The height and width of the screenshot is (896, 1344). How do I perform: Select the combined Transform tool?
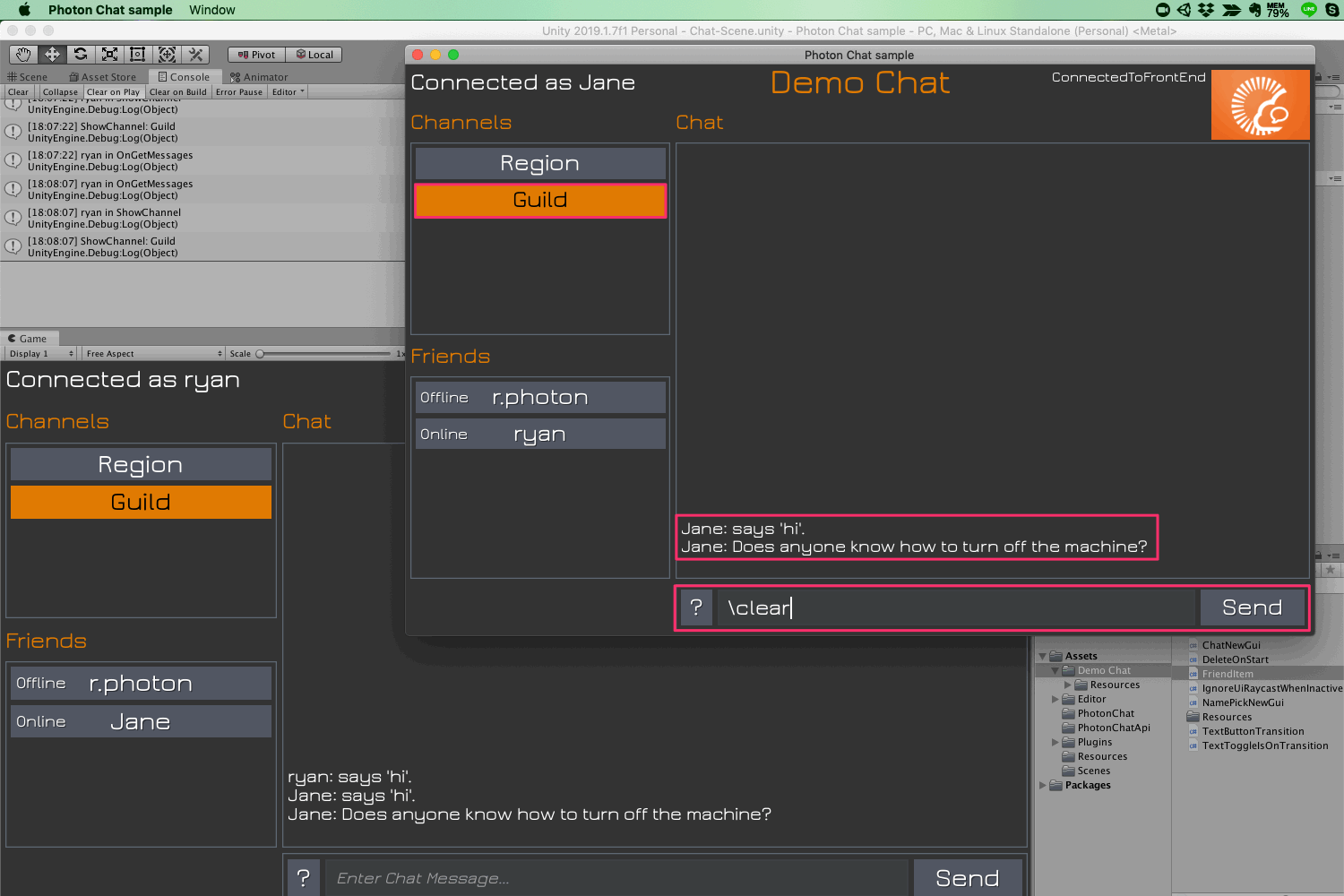167,55
